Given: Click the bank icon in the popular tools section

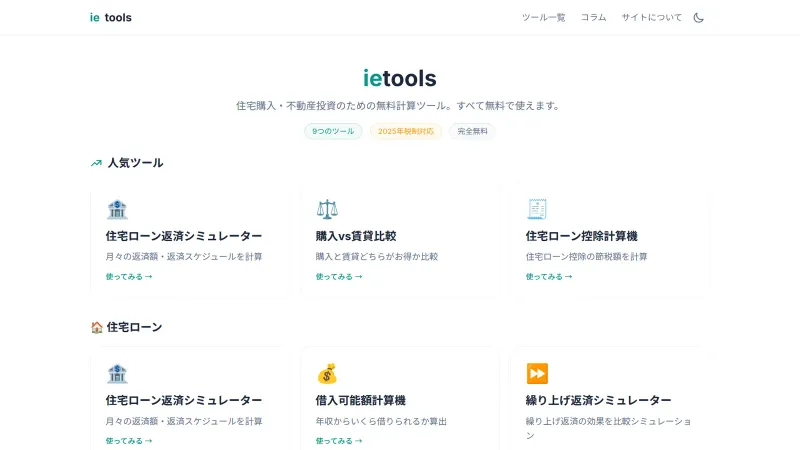Looking at the screenshot, I should click(x=117, y=209).
